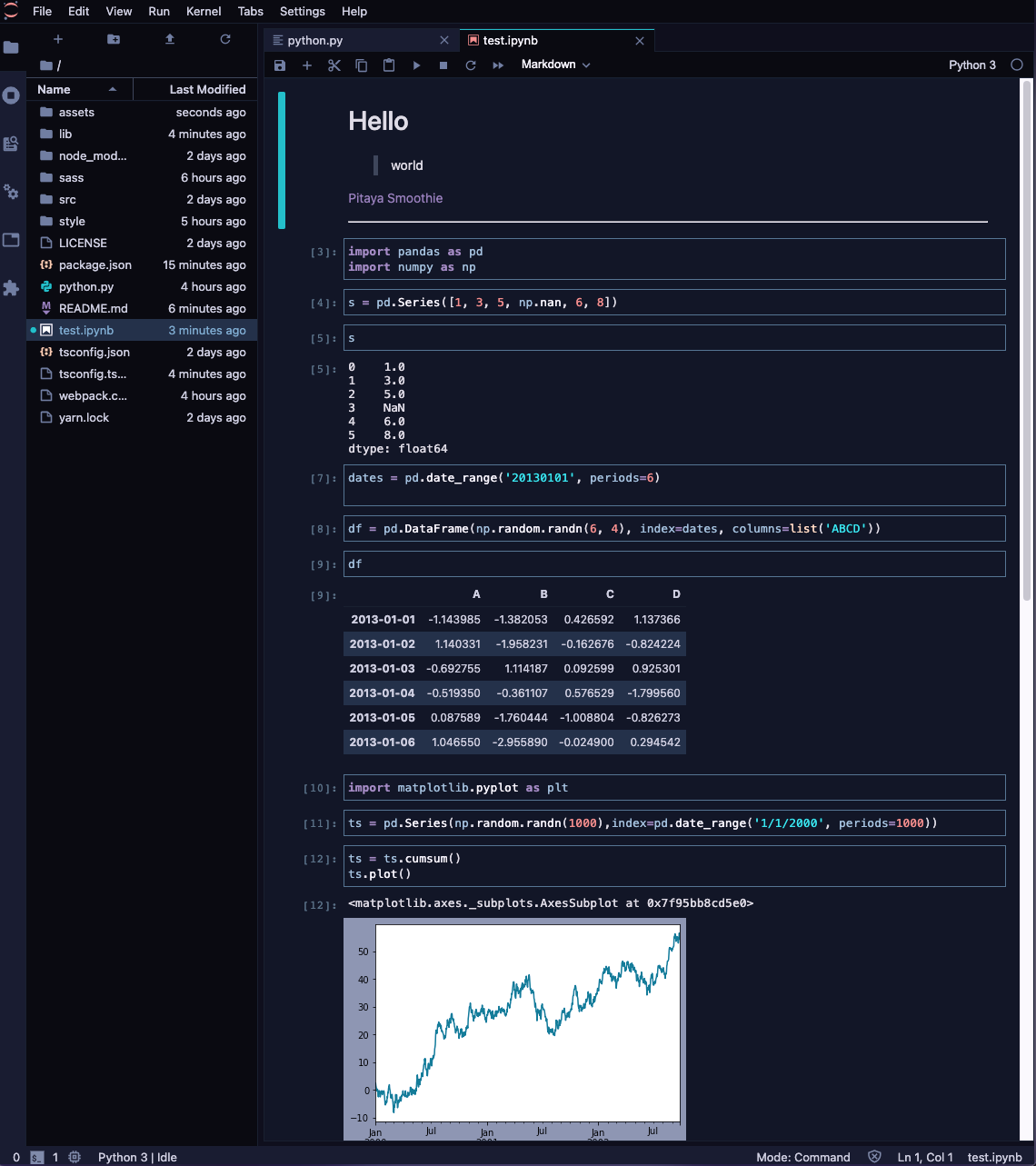Restart kernel and run all cells
Image resolution: width=1036 pixels, height=1166 pixels.
pos(498,65)
